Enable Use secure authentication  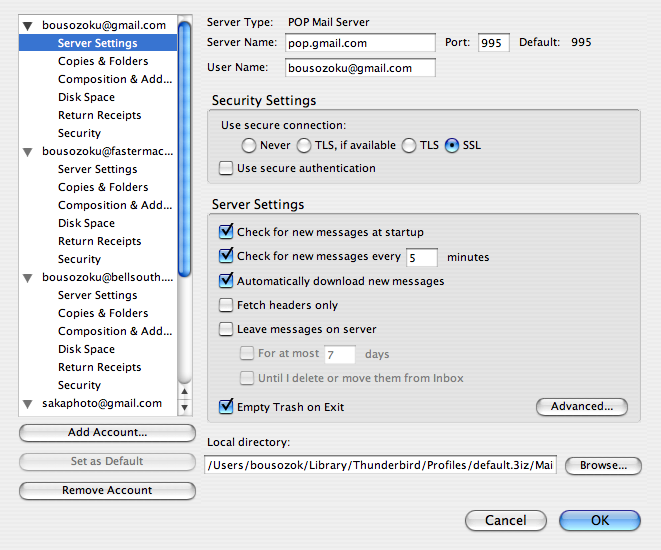(x=226, y=168)
